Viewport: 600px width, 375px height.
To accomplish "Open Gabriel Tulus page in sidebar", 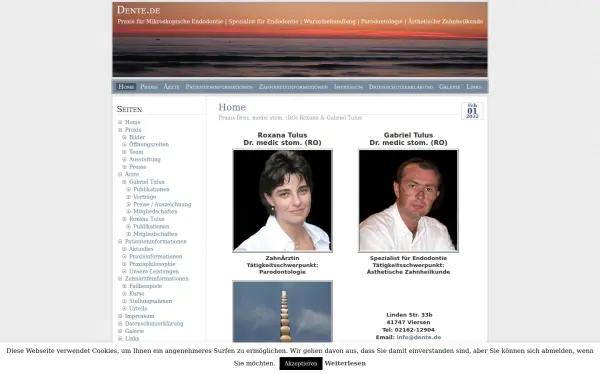I will point(147,182).
